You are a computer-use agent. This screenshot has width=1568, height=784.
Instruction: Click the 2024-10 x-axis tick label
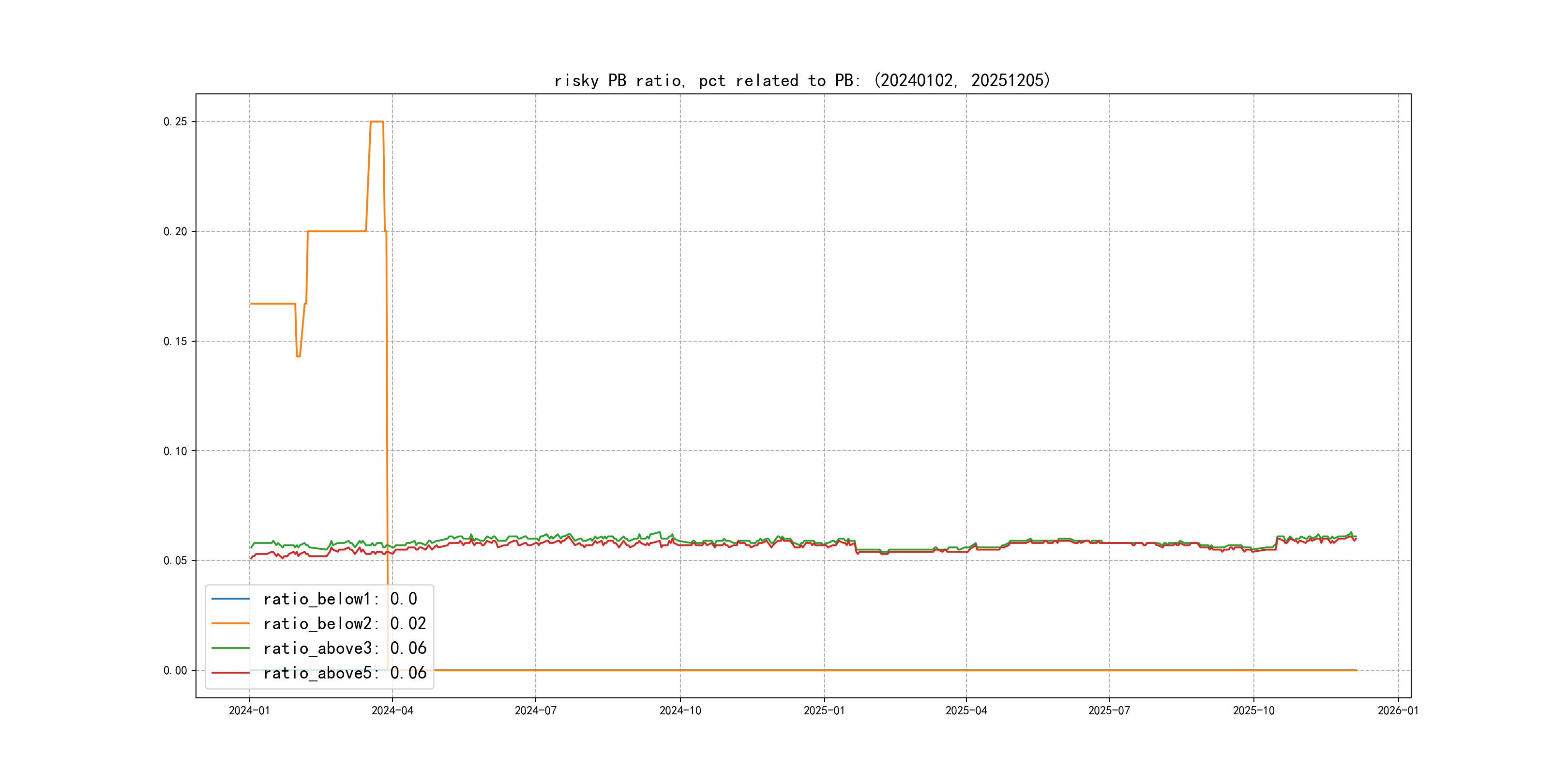(680, 710)
